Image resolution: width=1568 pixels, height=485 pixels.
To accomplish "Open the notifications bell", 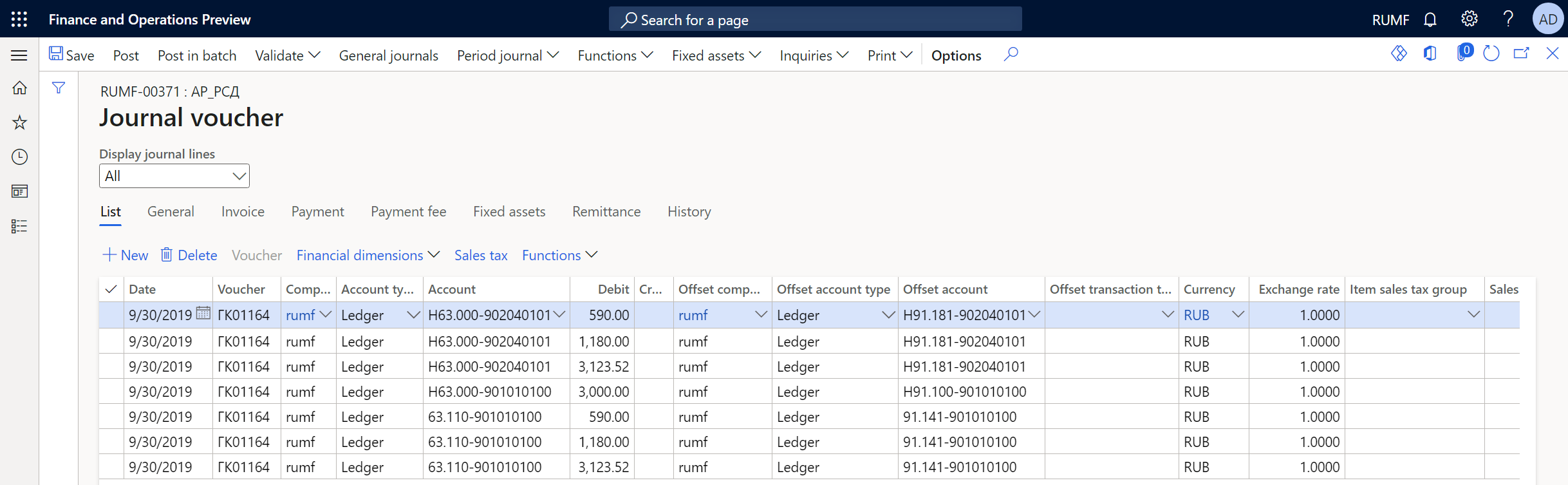I will 1430,19.
